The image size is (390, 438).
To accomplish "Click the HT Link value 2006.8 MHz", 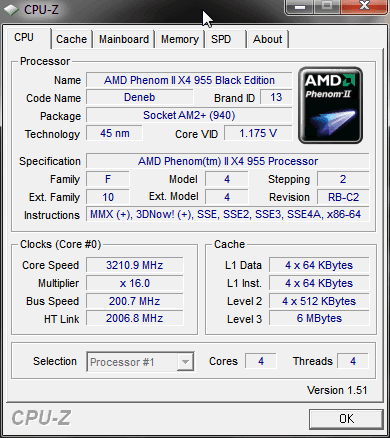I will 135,318.
